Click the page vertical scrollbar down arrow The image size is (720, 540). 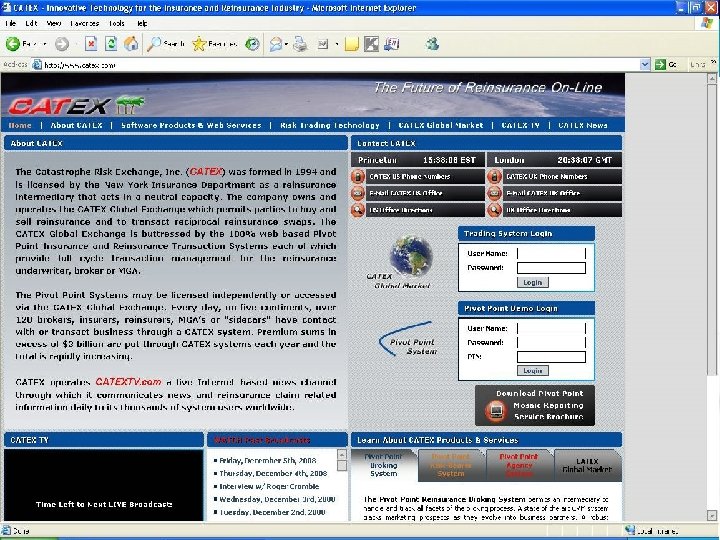pyautogui.click(x=712, y=516)
